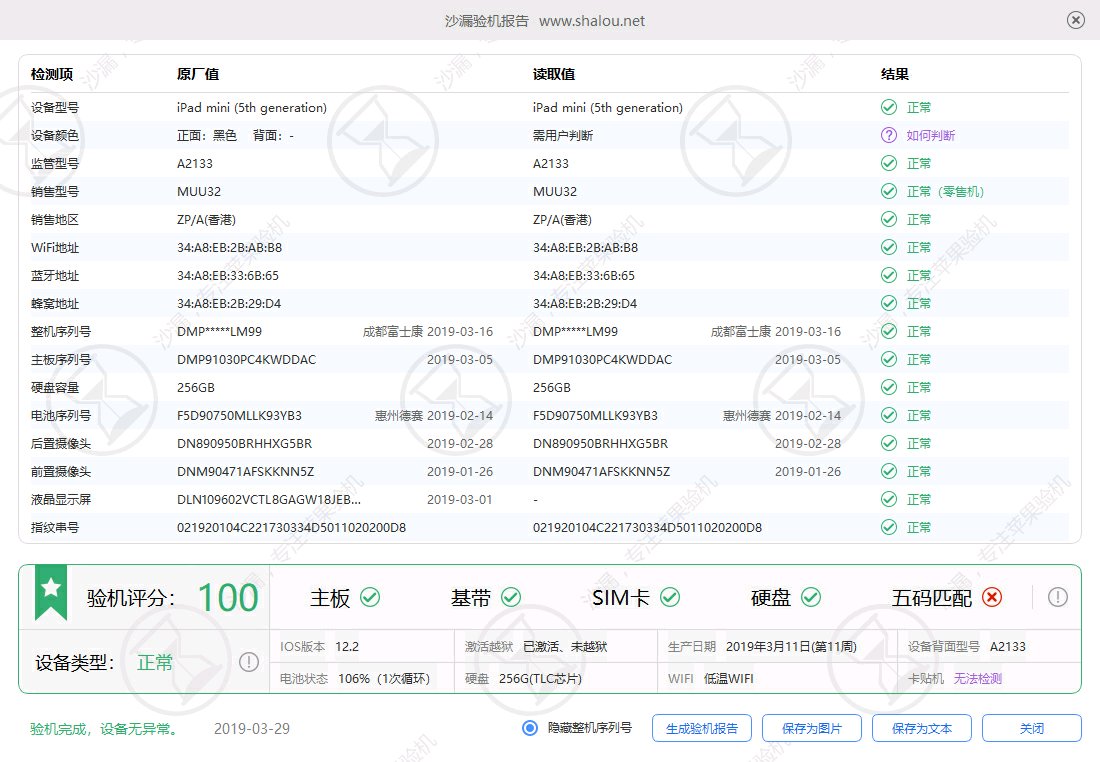Click the purple question mark icon for device color
1100x762 pixels.
pos(888,135)
